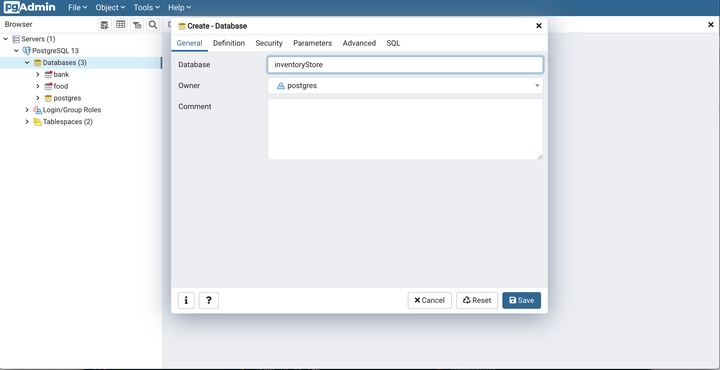The width and height of the screenshot is (720, 370).
Task: Click the Comment area resize handle
Action: point(540,157)
